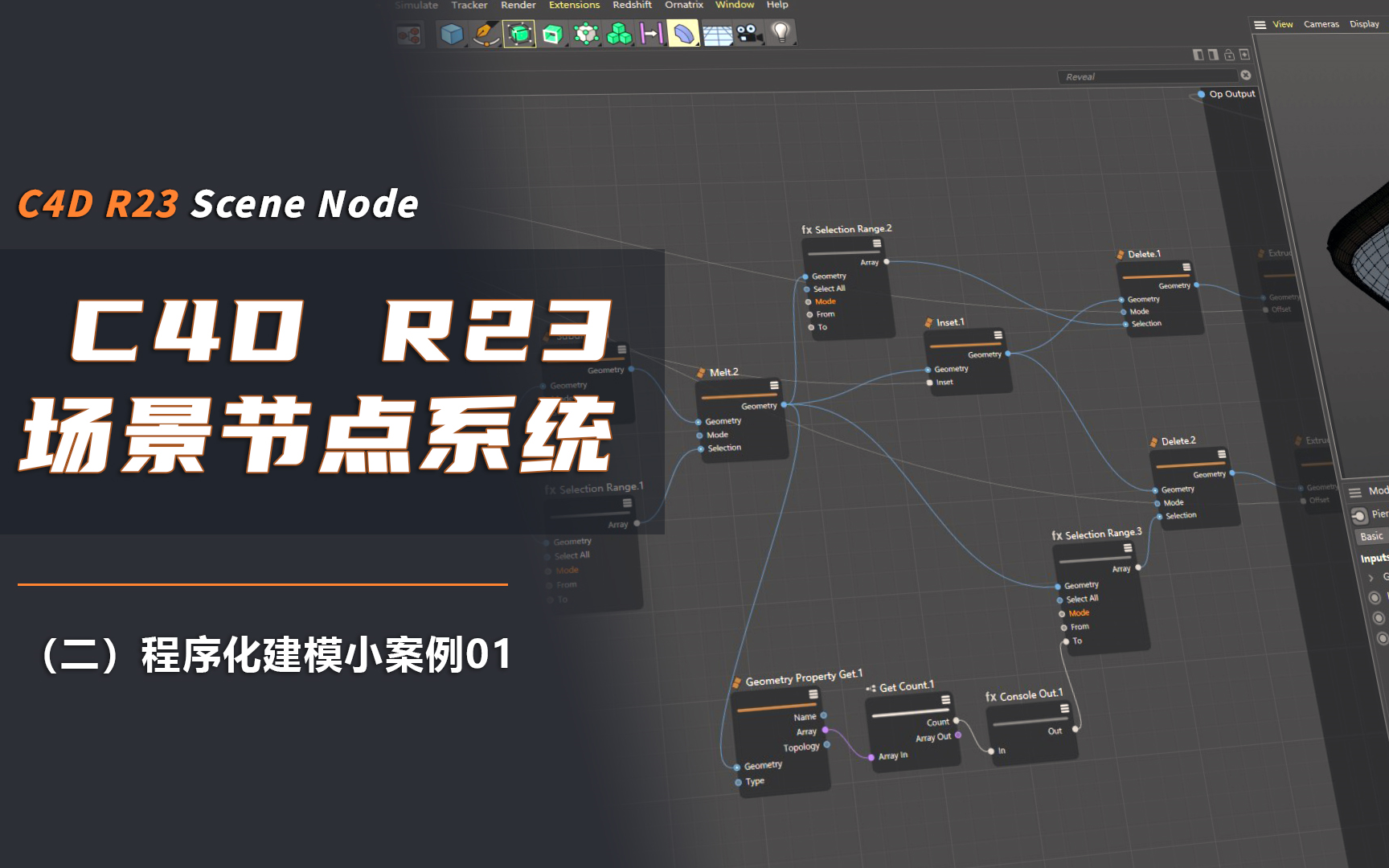Select the Selection Range.3 node title
The image size is (1389, 868).
tap(1104, 534)
